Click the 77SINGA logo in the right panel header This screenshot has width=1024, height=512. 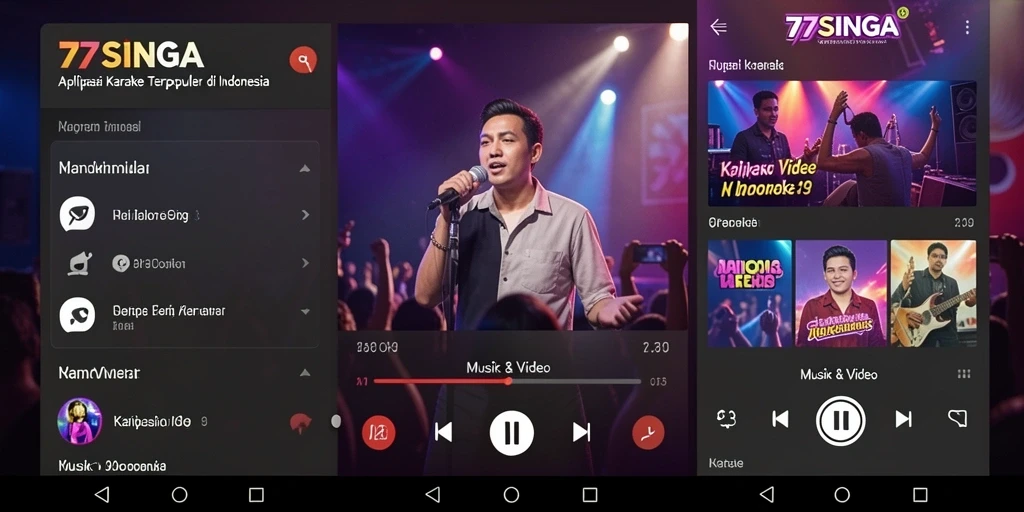pyautogui.click(x=844, y=26)
